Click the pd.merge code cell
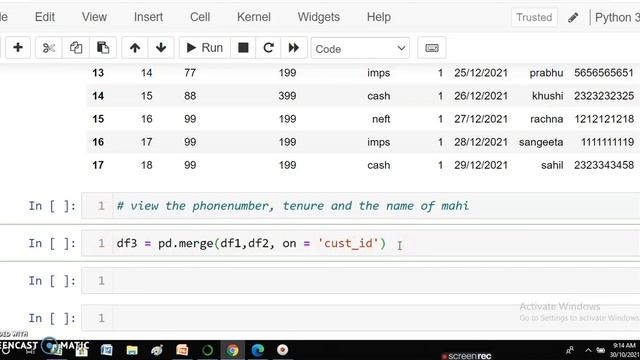This screenshot has width=640, height=360. (360, 243)
